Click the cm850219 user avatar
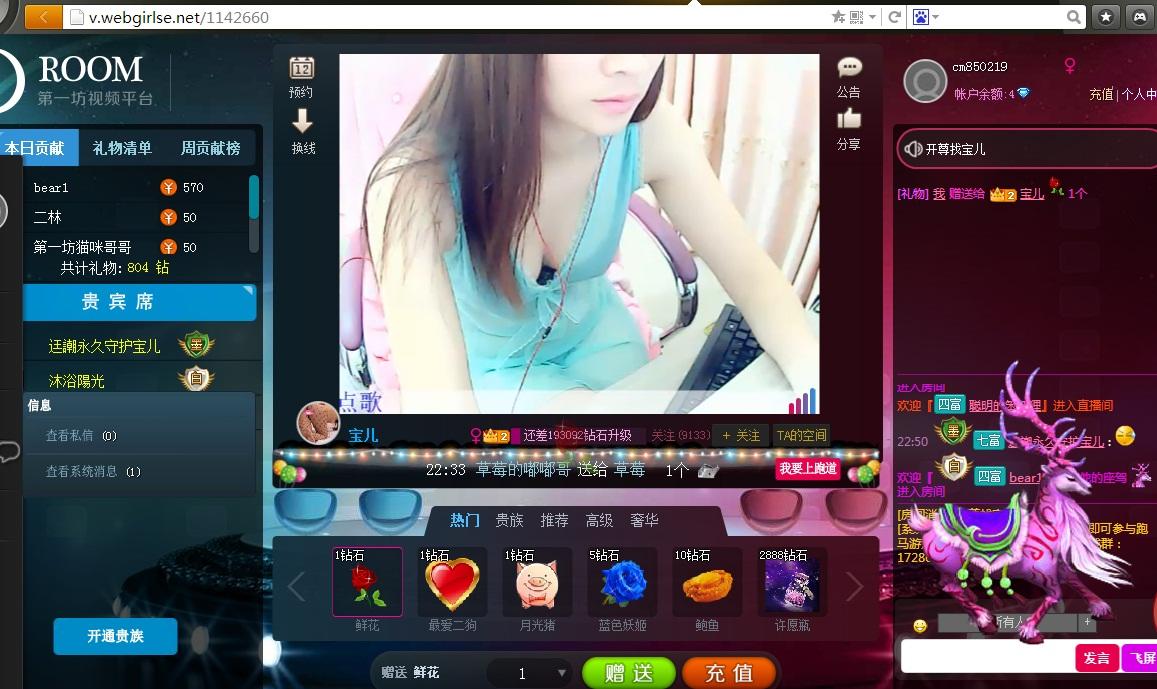The height and width of the screenshot is (689, 1157). coord(925,80)
